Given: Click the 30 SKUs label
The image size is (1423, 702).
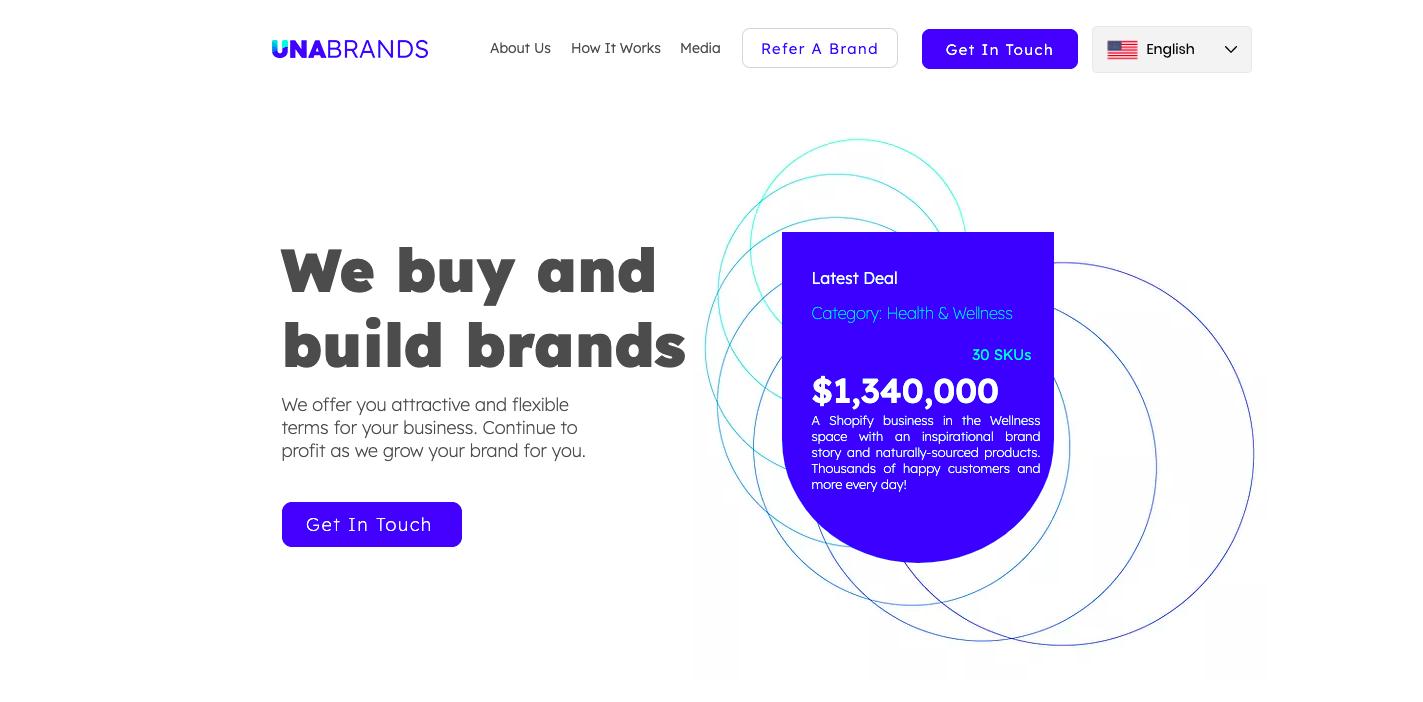Looking at the screenshot, I should point(1001,355).
